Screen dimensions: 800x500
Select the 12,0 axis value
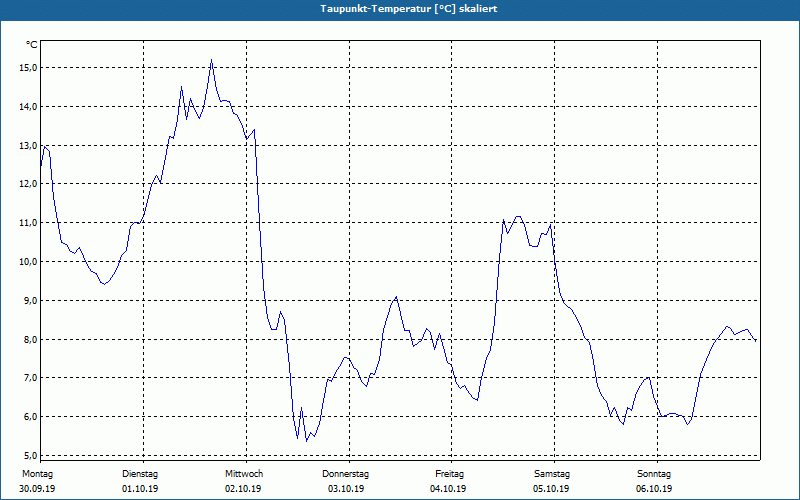tap(29, 184)
